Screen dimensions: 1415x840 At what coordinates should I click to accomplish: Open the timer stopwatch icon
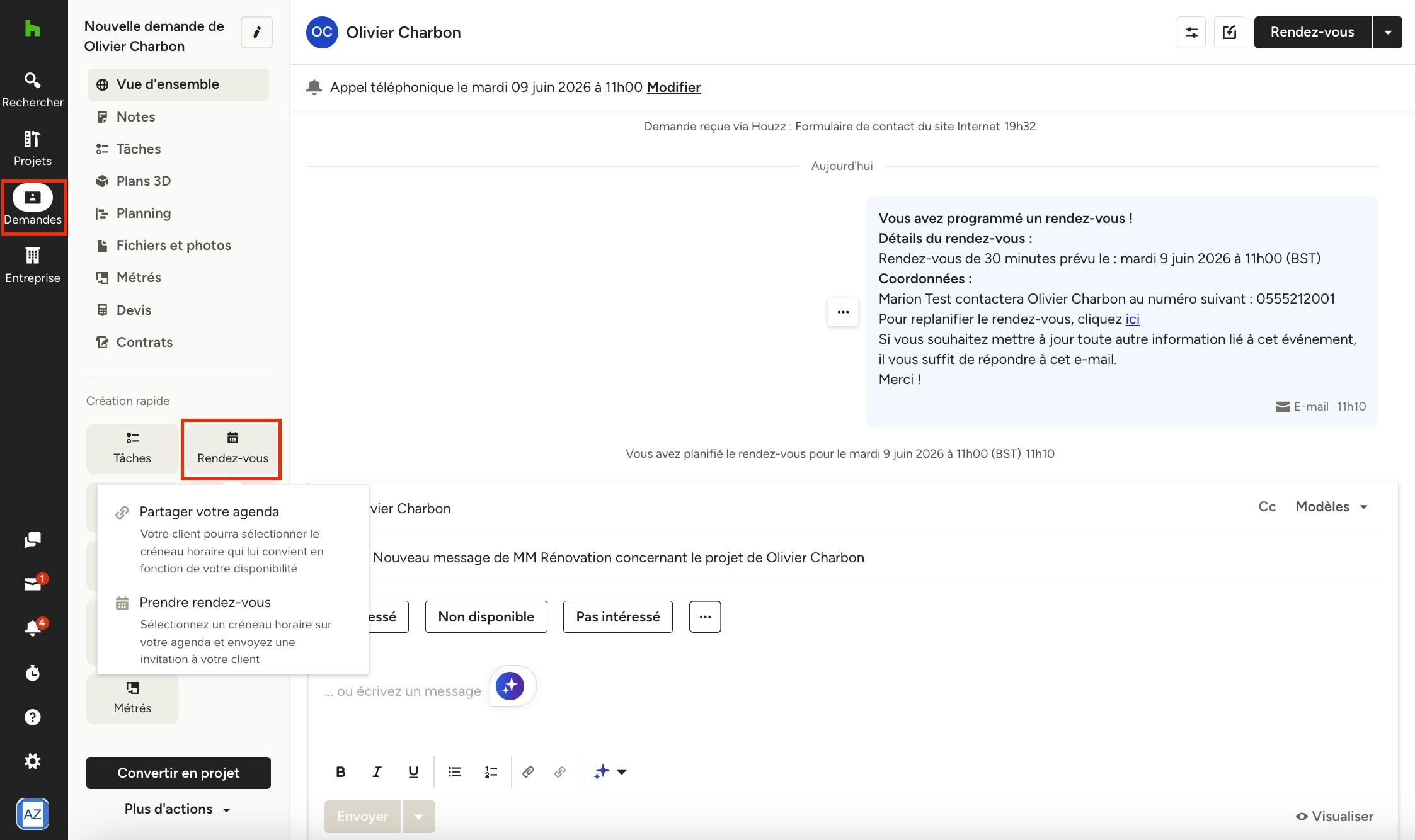coord(33,673)
